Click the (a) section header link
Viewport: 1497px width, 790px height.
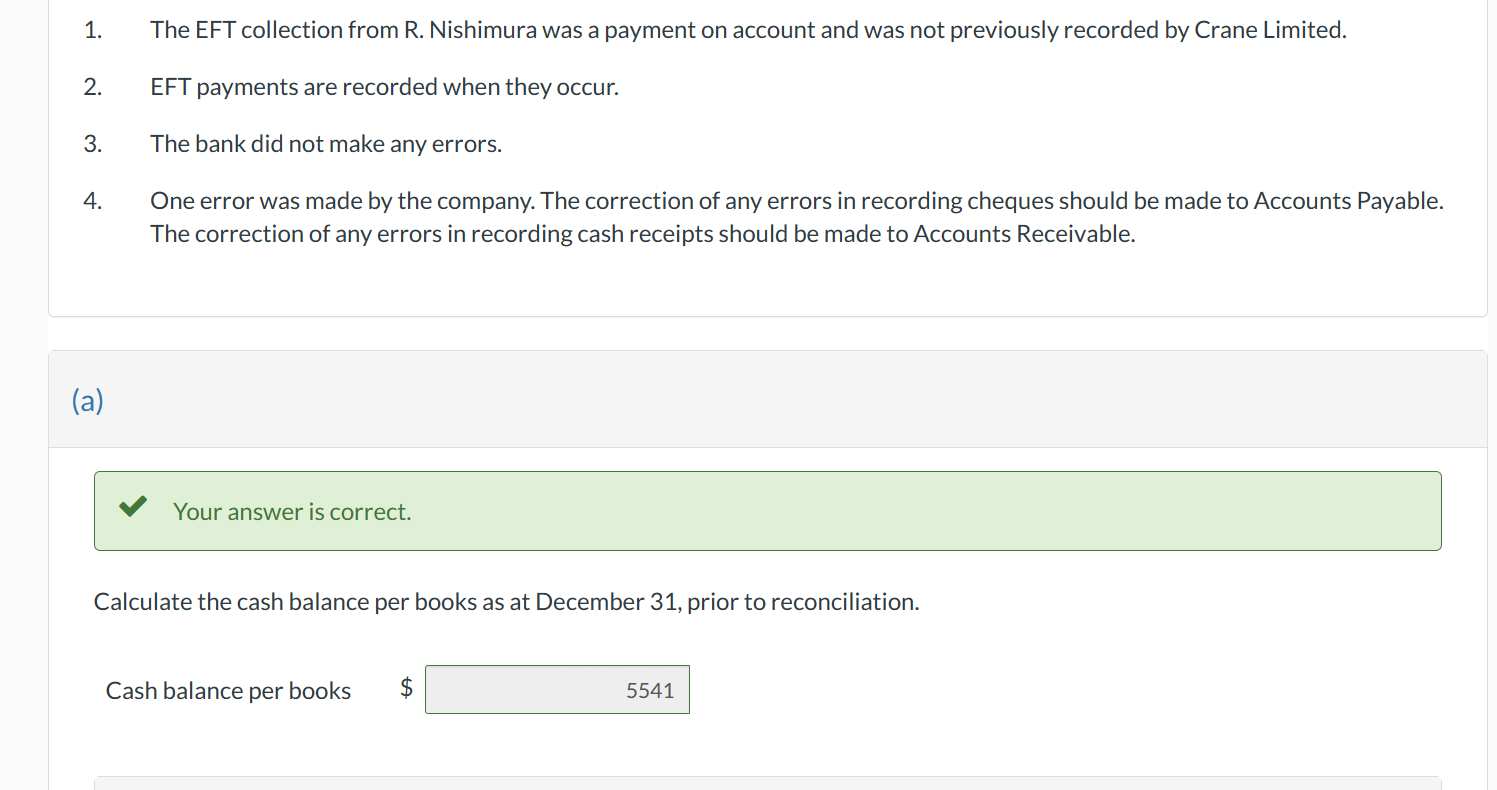tap(87, 400)
